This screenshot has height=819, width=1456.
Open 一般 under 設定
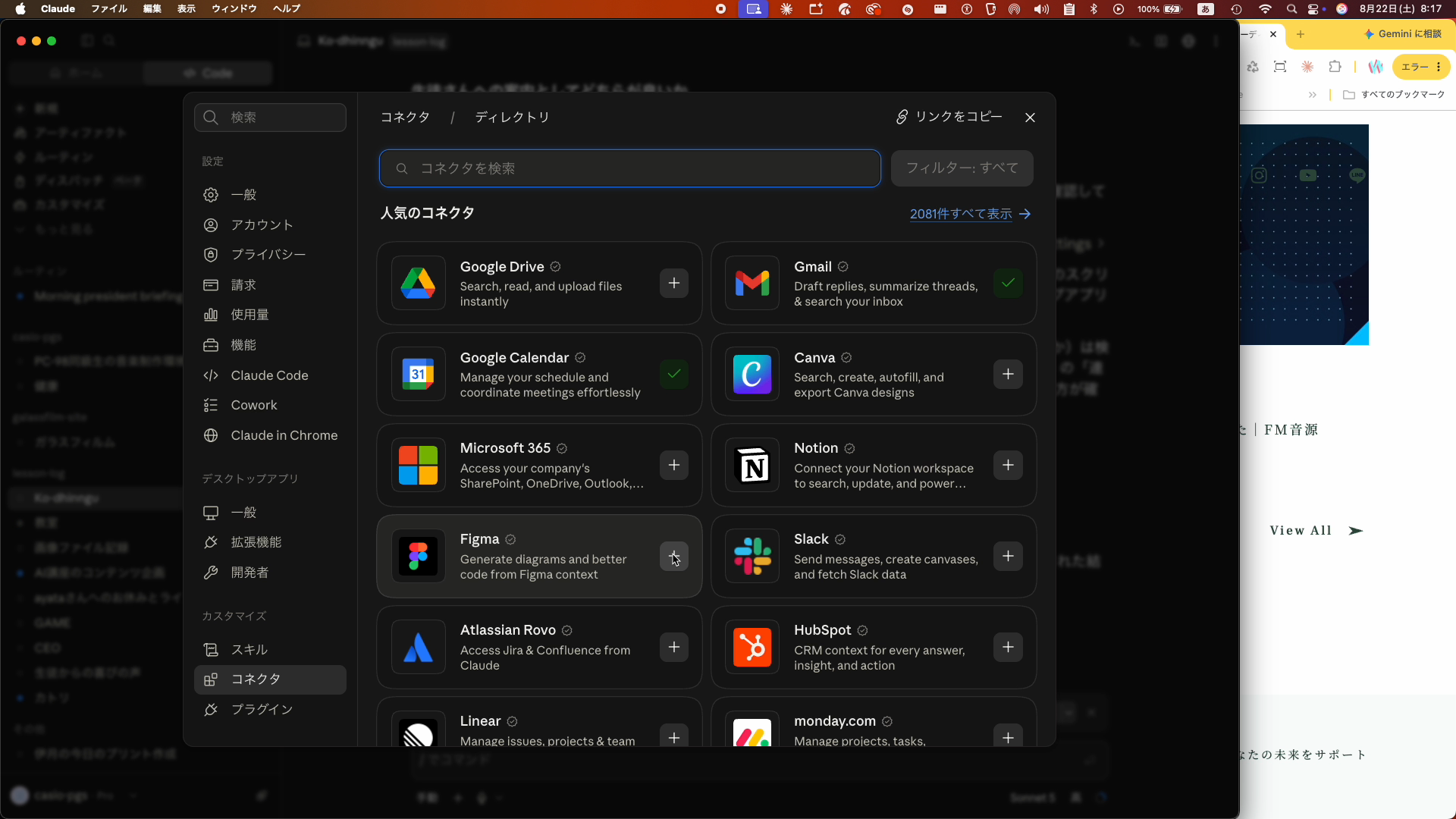(270, 195)
